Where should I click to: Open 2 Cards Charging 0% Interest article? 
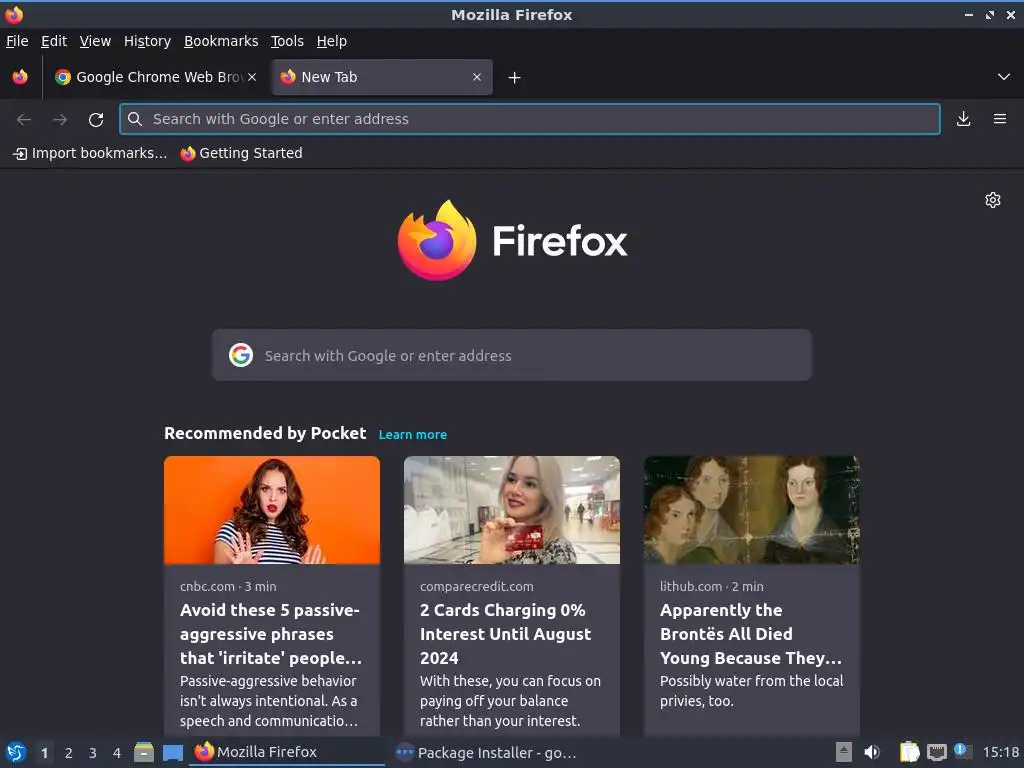(x=505, y=634)
